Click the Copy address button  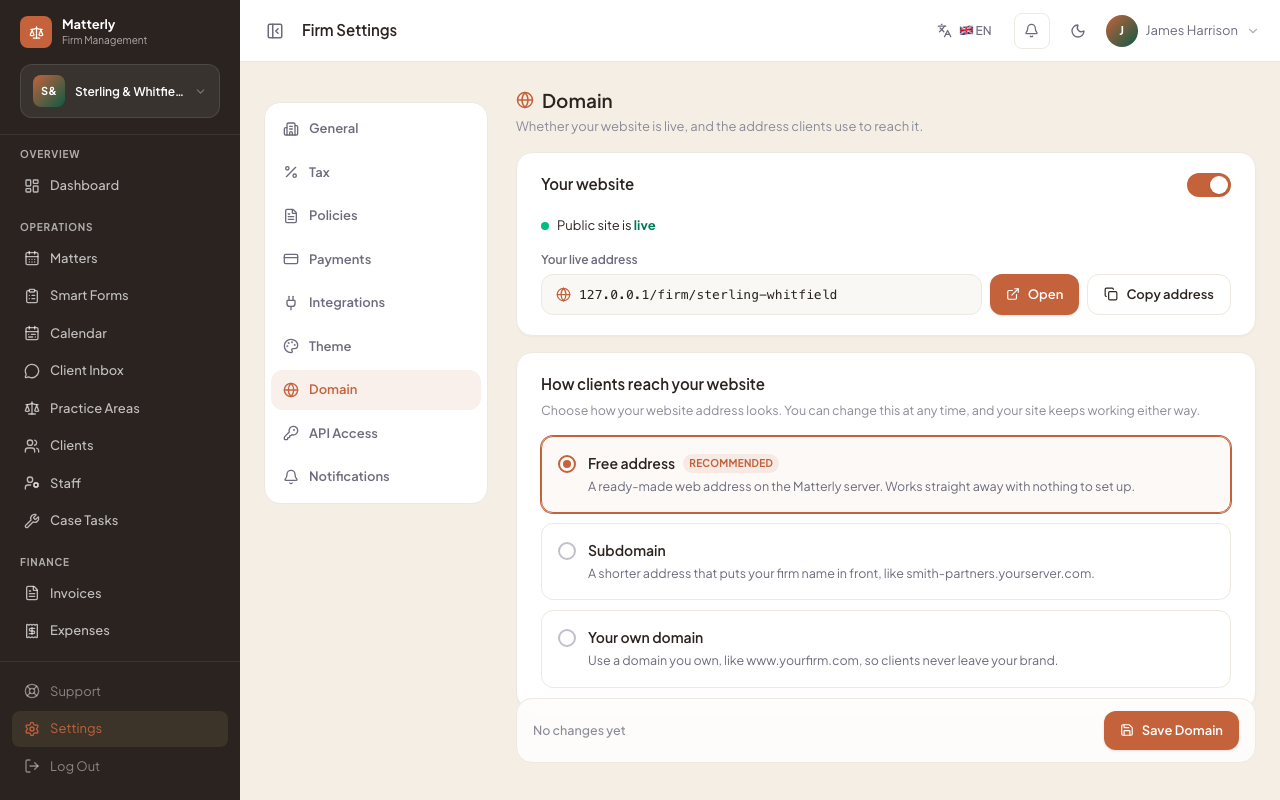[1159, 294]
